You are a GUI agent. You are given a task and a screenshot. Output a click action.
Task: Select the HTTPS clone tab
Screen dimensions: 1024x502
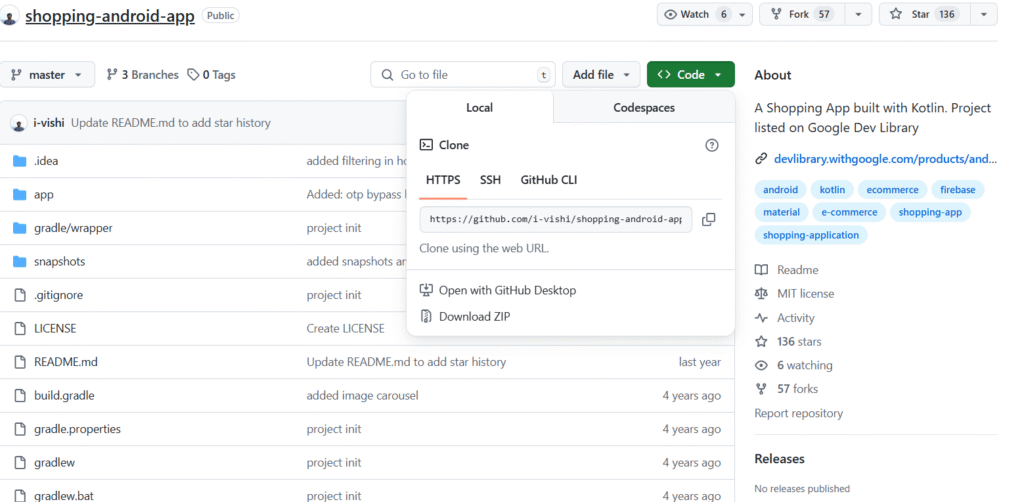click(443, 180)
